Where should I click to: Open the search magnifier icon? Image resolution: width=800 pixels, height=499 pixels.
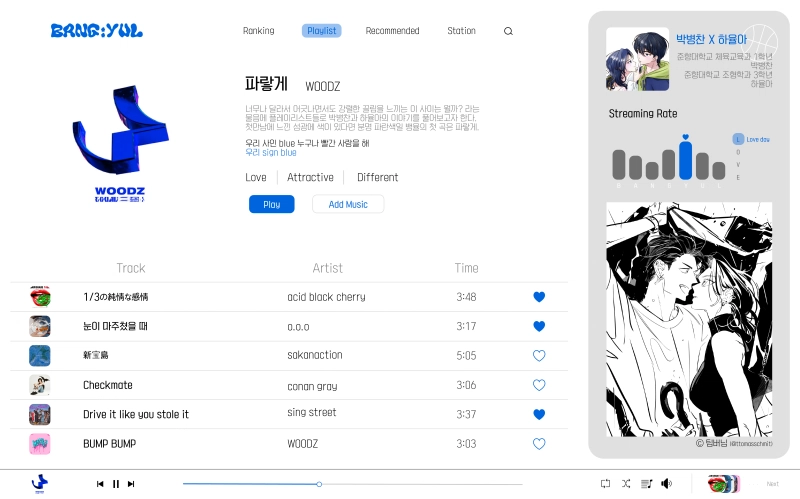click(508, 31)
